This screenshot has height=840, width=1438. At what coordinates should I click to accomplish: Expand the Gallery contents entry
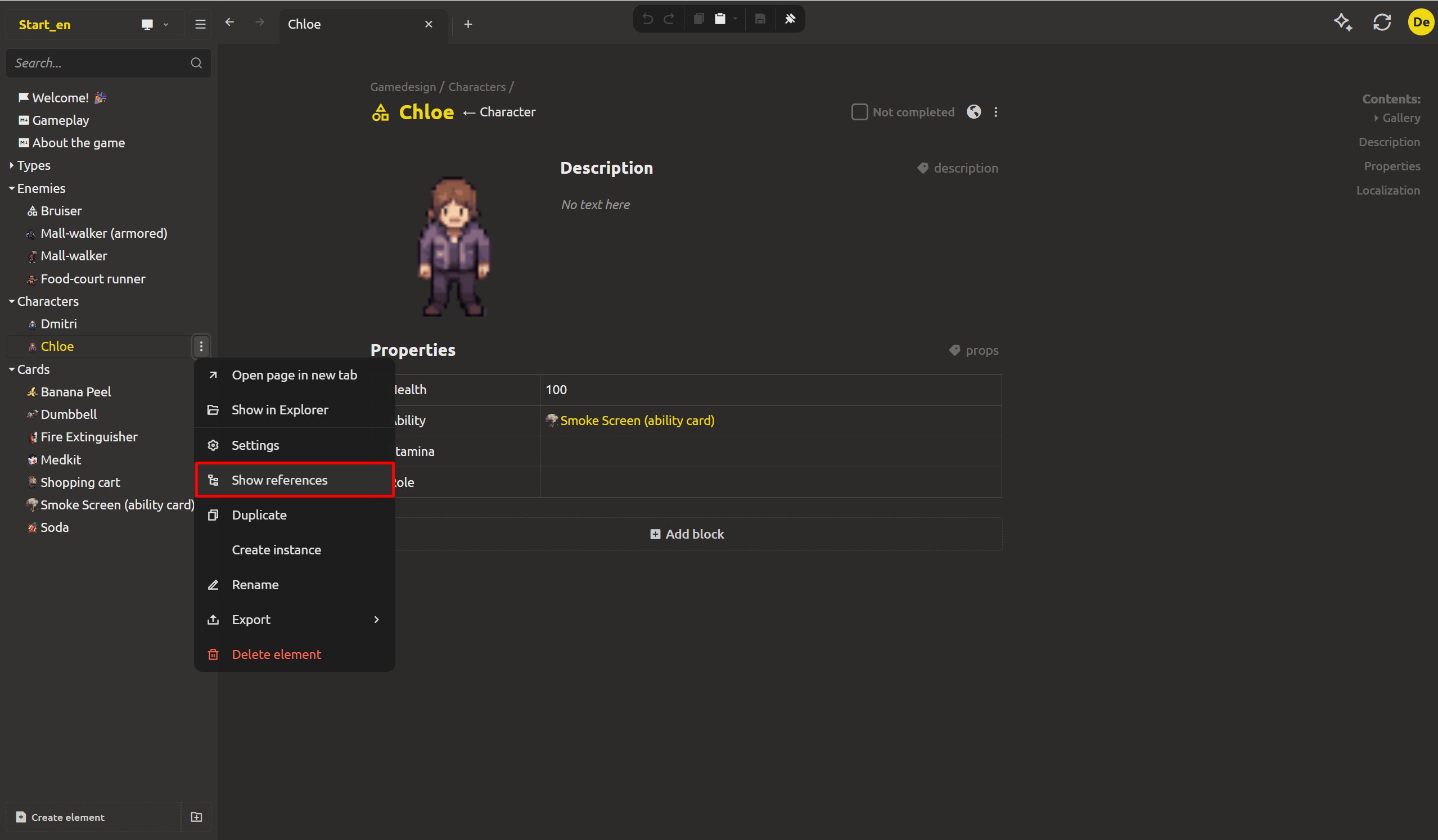(x=1376, y=118)
